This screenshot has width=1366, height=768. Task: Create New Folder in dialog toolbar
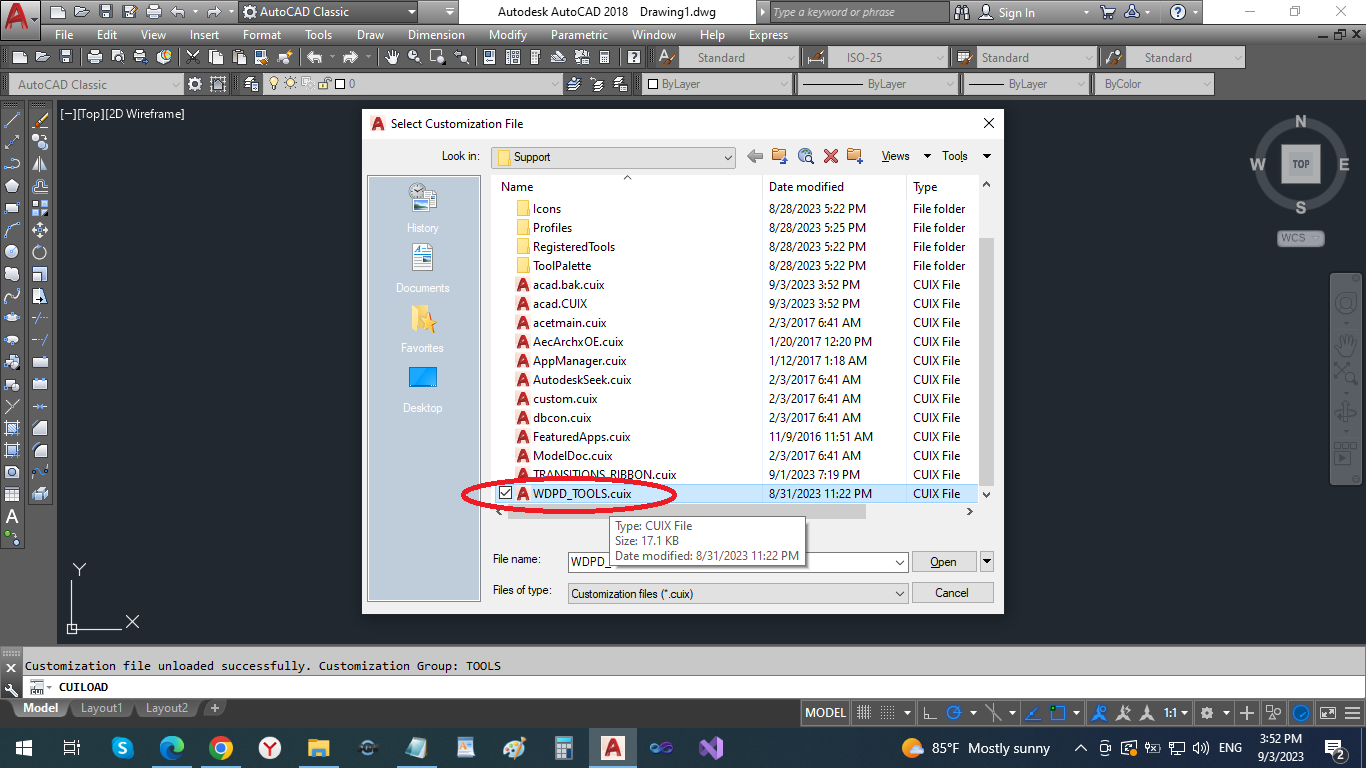[x=855, y=156]
